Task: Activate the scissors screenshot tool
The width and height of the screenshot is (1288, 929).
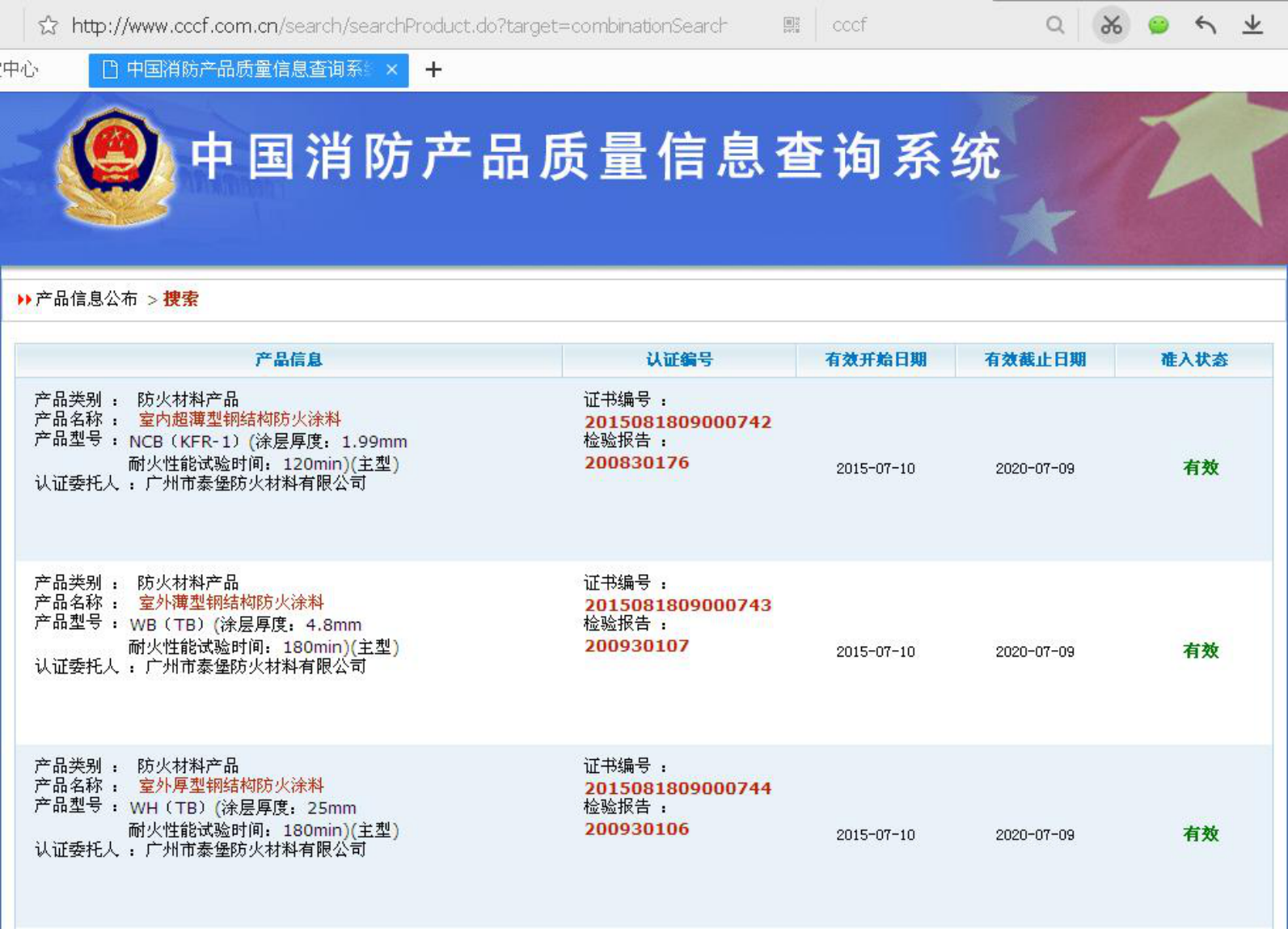Action: point(1111,26)
